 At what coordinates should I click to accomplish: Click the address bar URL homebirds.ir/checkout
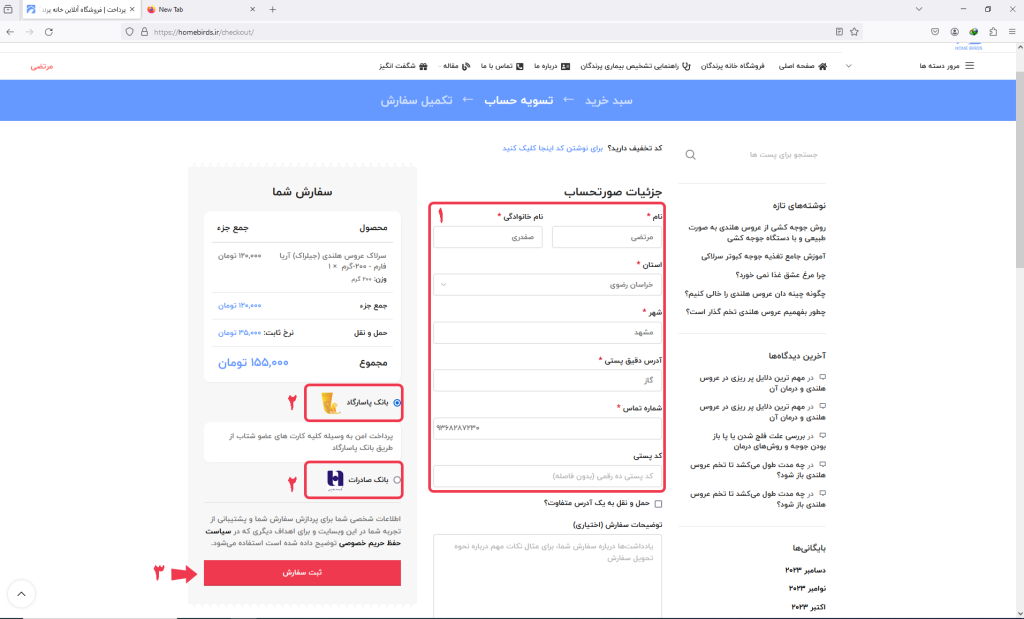click(x=204, y=32)
